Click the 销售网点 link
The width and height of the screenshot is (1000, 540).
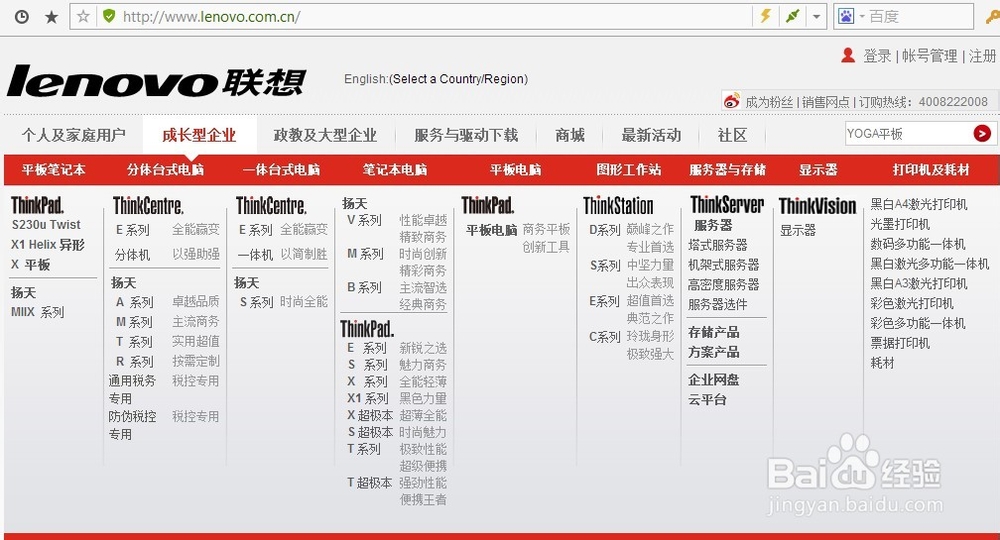coord(825,102)
